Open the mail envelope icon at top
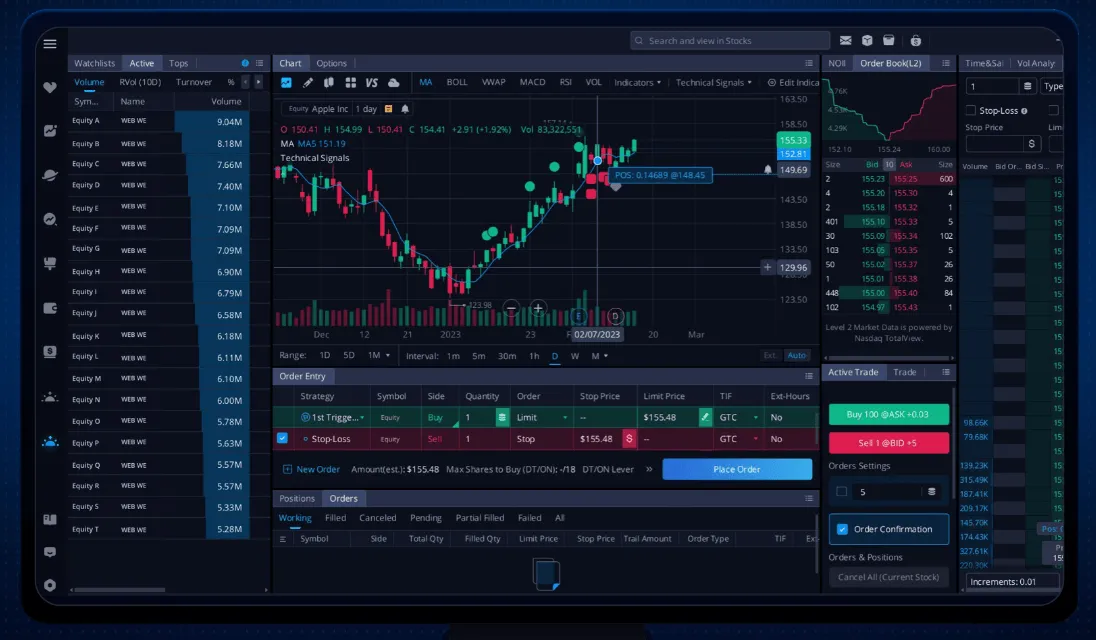 pos(845,41)
